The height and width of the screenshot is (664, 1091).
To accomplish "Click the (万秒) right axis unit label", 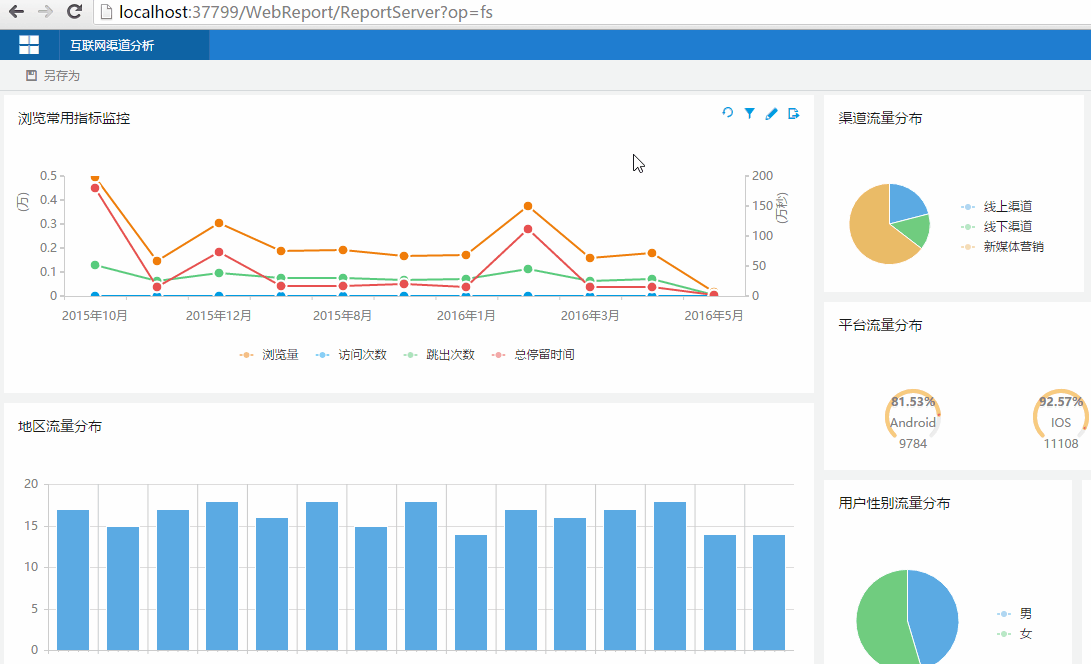I will pos(783,208).
